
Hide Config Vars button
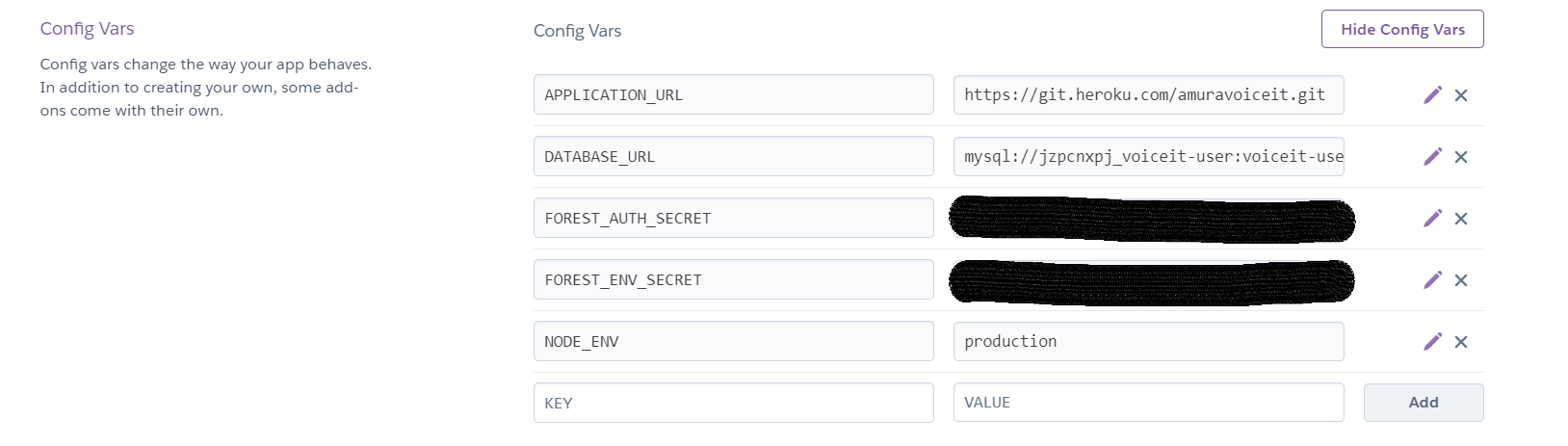[x=1402, y=29]
